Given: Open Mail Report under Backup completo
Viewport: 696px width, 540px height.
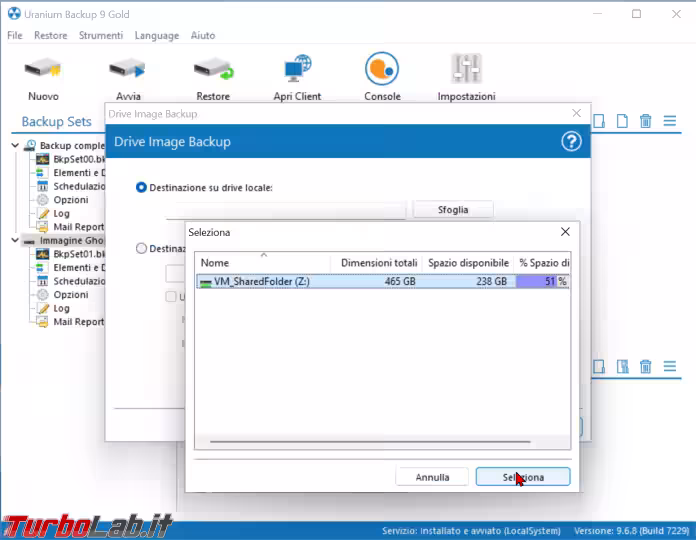Looking at the screenshot, I should [70, 227].
